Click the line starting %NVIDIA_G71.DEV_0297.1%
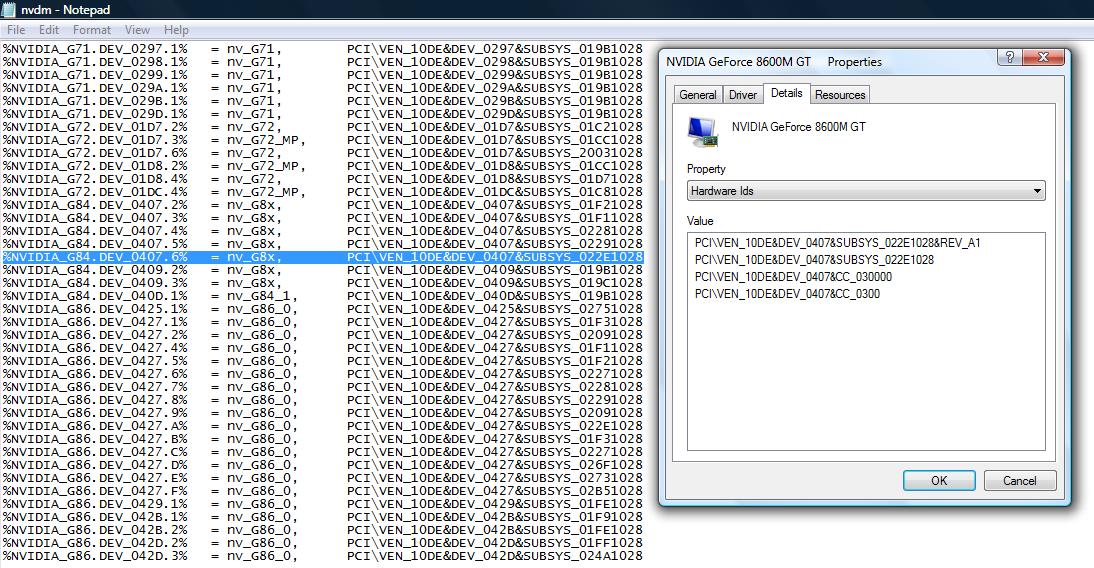 tap(322, 49)
